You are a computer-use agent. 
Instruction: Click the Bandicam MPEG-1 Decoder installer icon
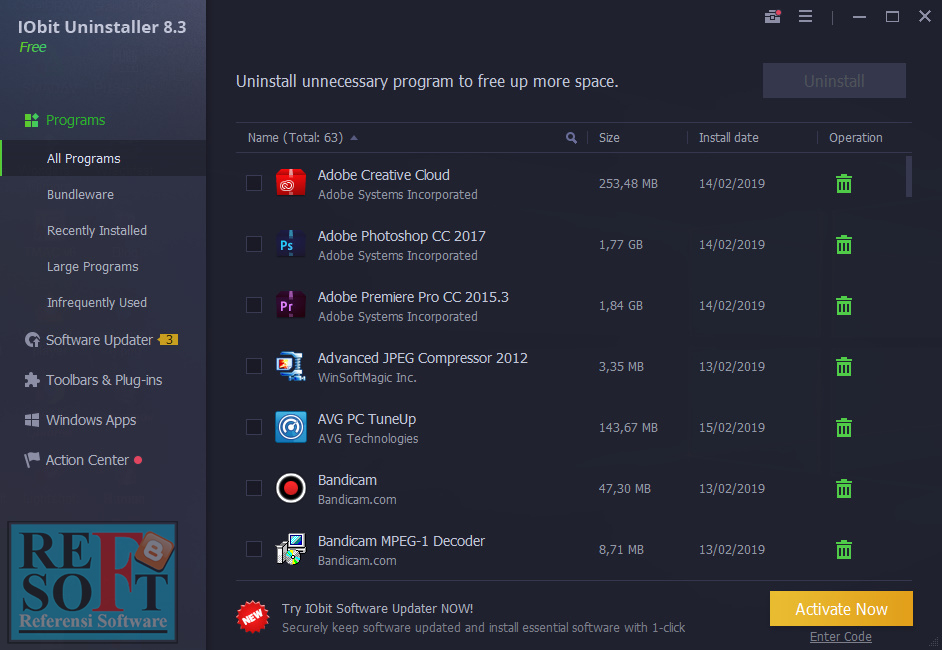(x=291, y=549)
